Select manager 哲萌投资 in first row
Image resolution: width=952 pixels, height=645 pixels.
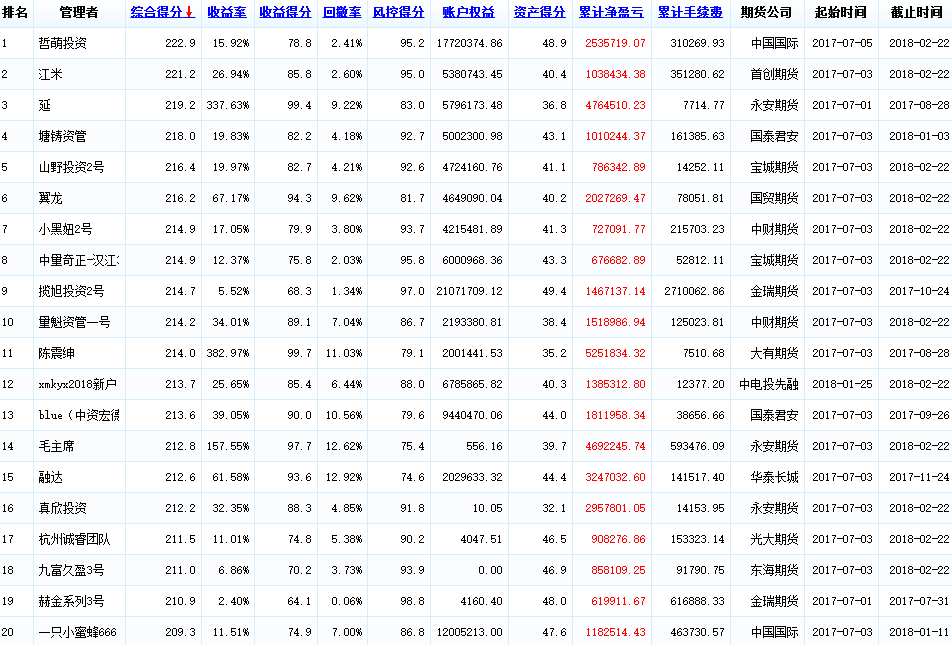click(x=62, y=44)
